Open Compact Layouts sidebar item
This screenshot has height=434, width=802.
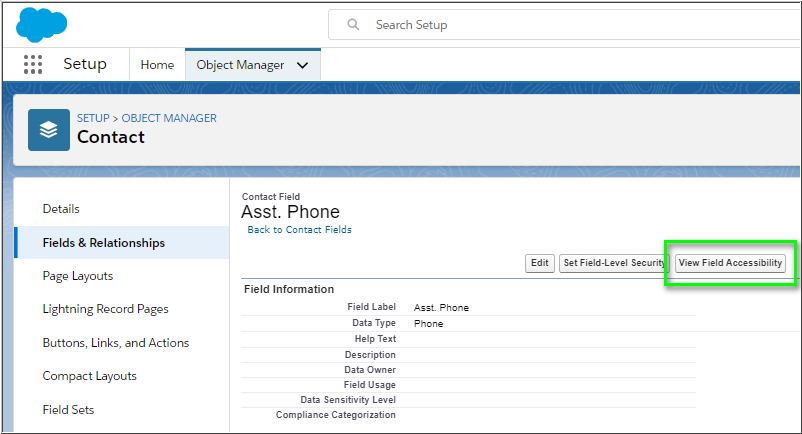coord(90,376)
